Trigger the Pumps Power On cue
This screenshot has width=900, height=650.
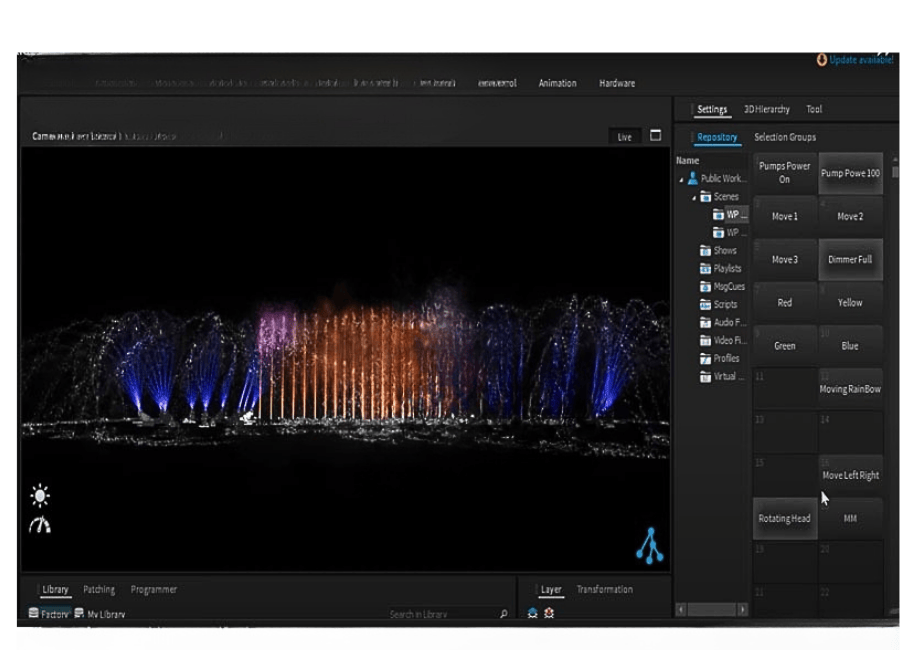click(785, 173)
